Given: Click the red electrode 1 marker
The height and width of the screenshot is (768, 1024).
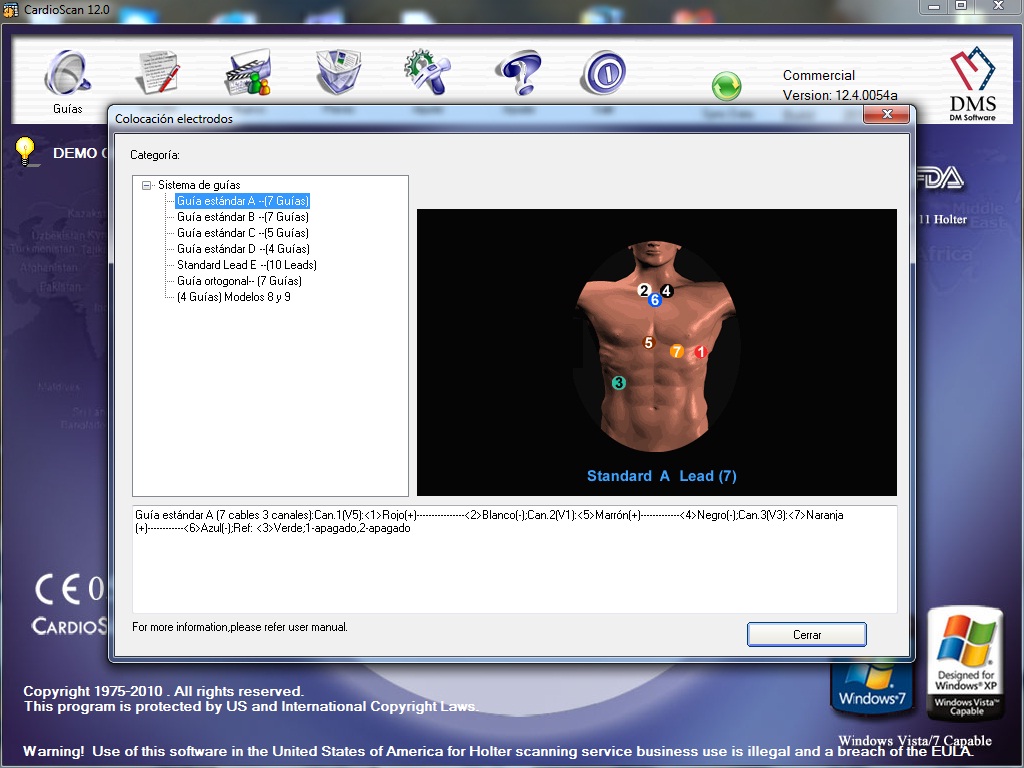Looking at the screenshot, I should [x=700, y=352].
